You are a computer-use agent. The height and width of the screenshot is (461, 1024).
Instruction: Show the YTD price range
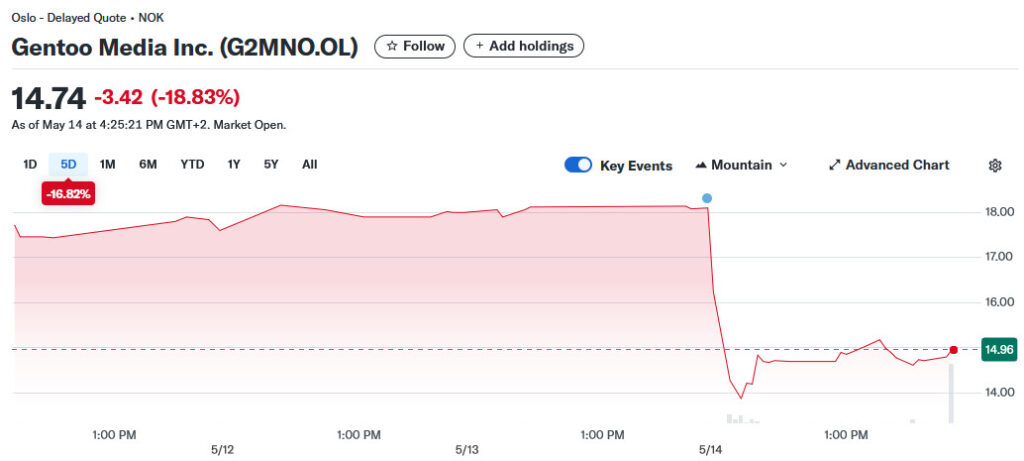pyautogui.click(x=192, y=164)
